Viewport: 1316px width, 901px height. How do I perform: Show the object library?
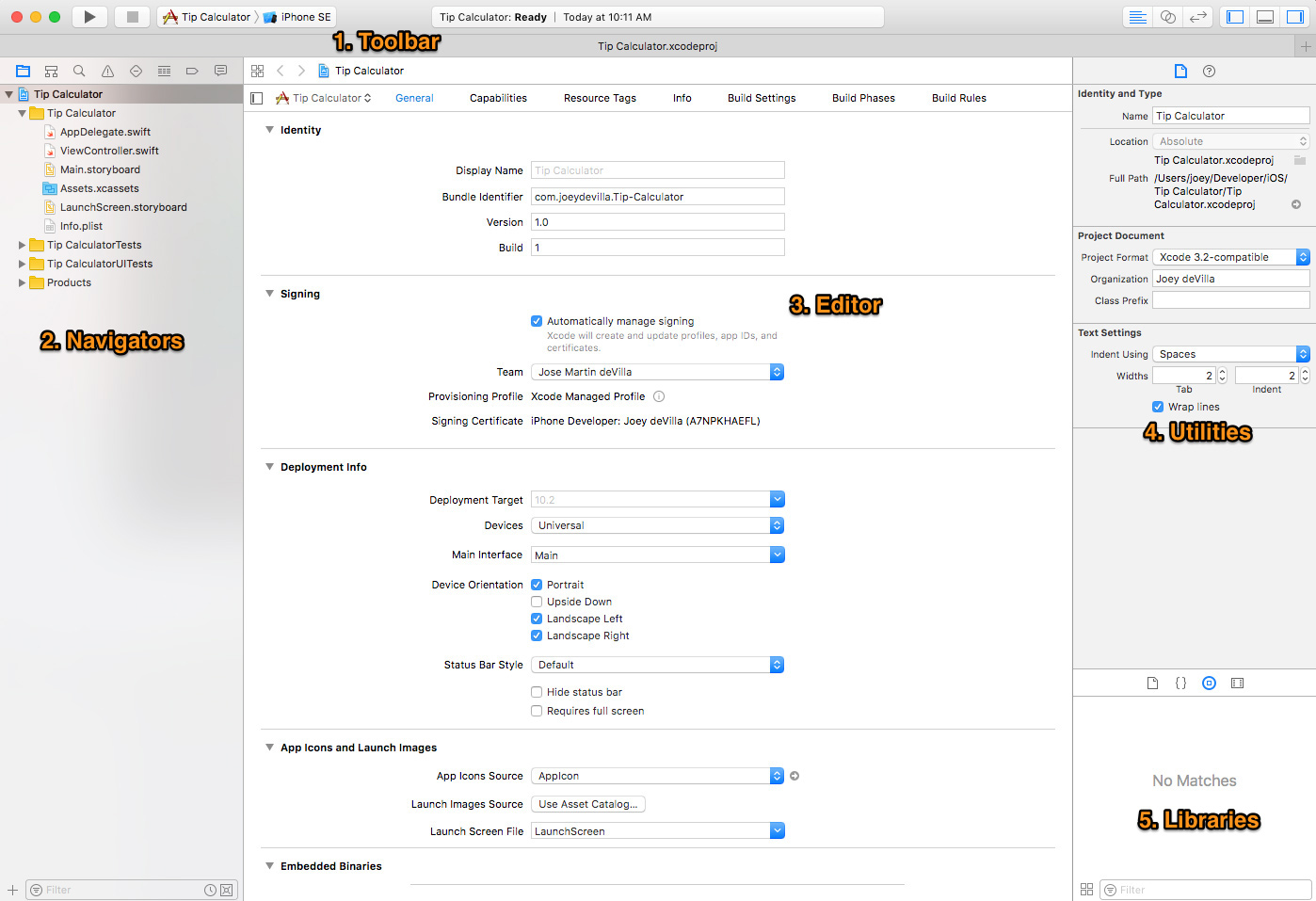coord(1209,684)
